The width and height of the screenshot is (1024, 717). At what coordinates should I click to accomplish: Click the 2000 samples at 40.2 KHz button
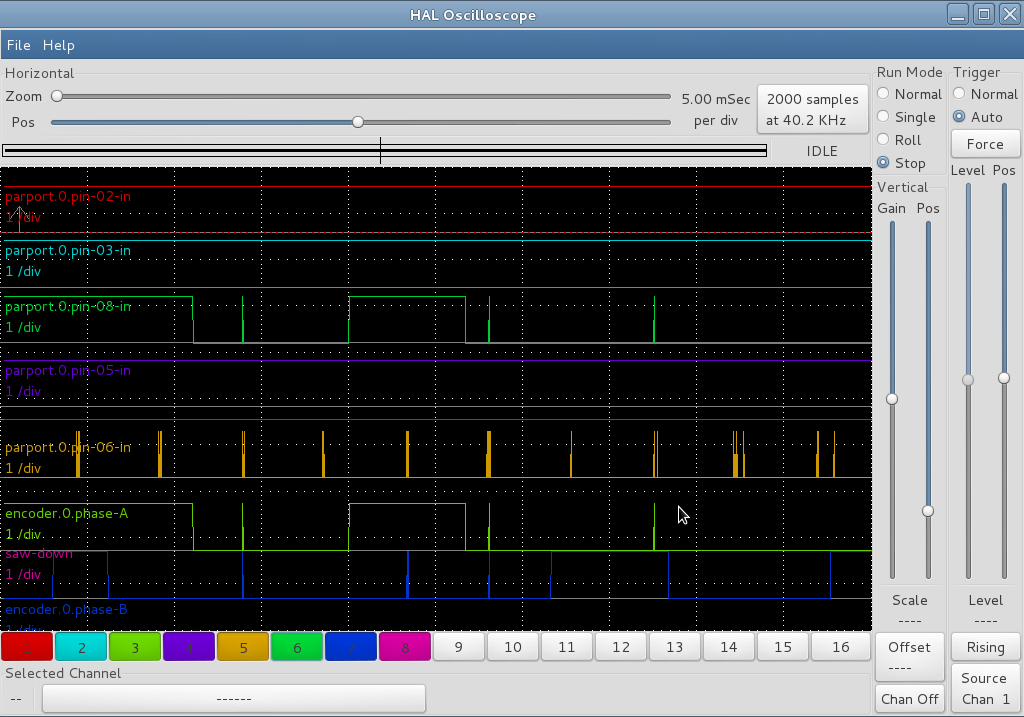point(812,110)
